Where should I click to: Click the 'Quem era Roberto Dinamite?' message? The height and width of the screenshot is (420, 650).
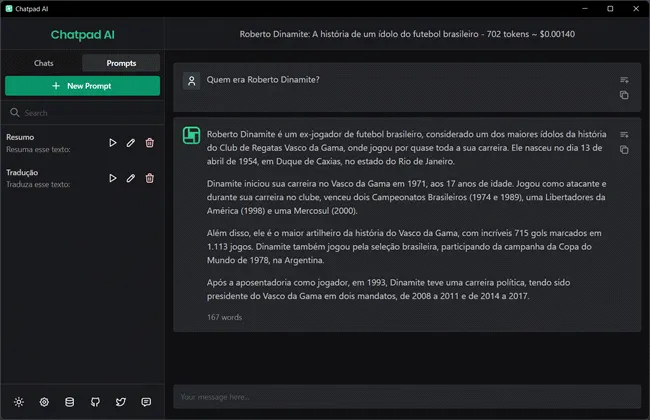[263, 80]
